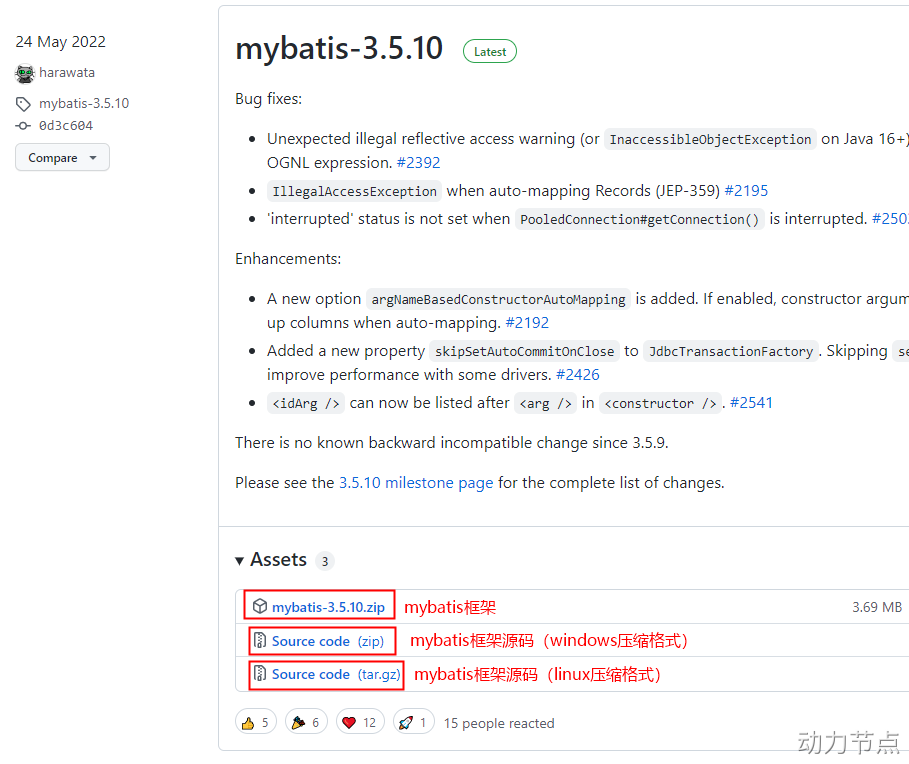Image resolution: width=909 pixels, height=764 pixels.
Task: Open issue #2192 link
Action: (x=527, y=323)
